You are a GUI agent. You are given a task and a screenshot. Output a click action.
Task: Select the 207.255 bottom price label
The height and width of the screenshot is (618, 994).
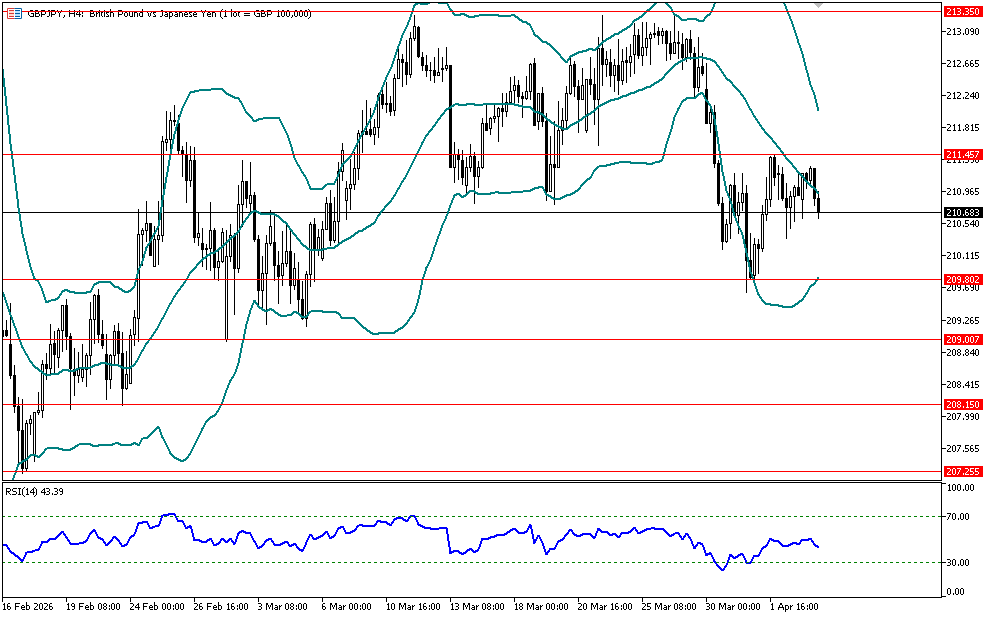[962, 471]
